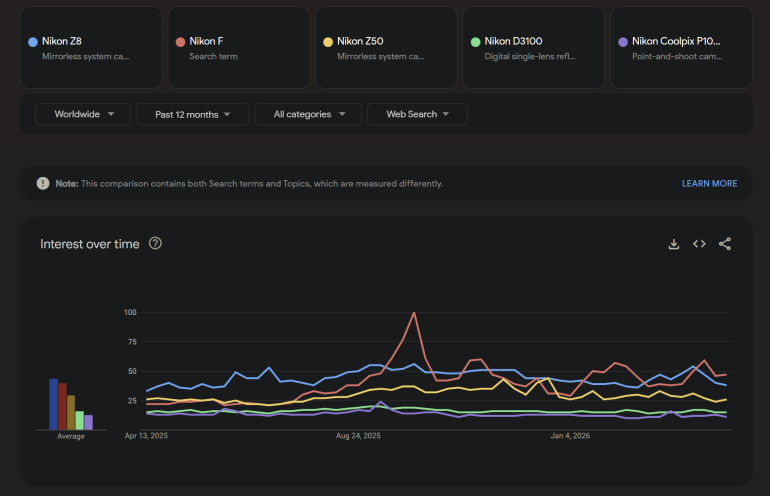770x496 pixels.
Task: Click 'Point-and-shoot cam...' subtitle
Action: [x=677, y=56]
